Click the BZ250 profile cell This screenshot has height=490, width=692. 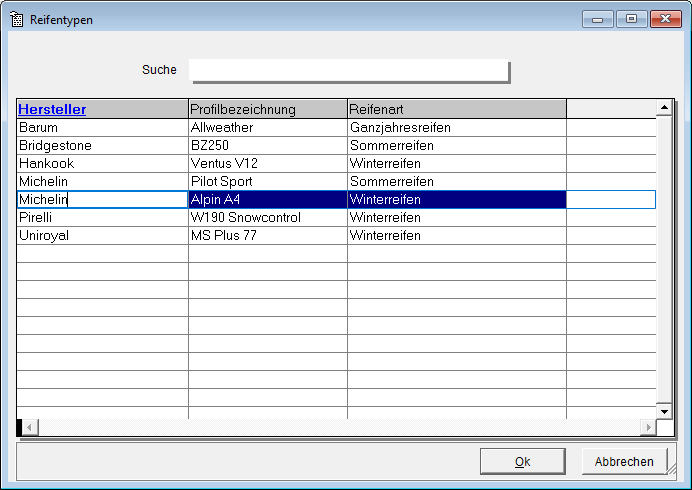coord(268,146)
